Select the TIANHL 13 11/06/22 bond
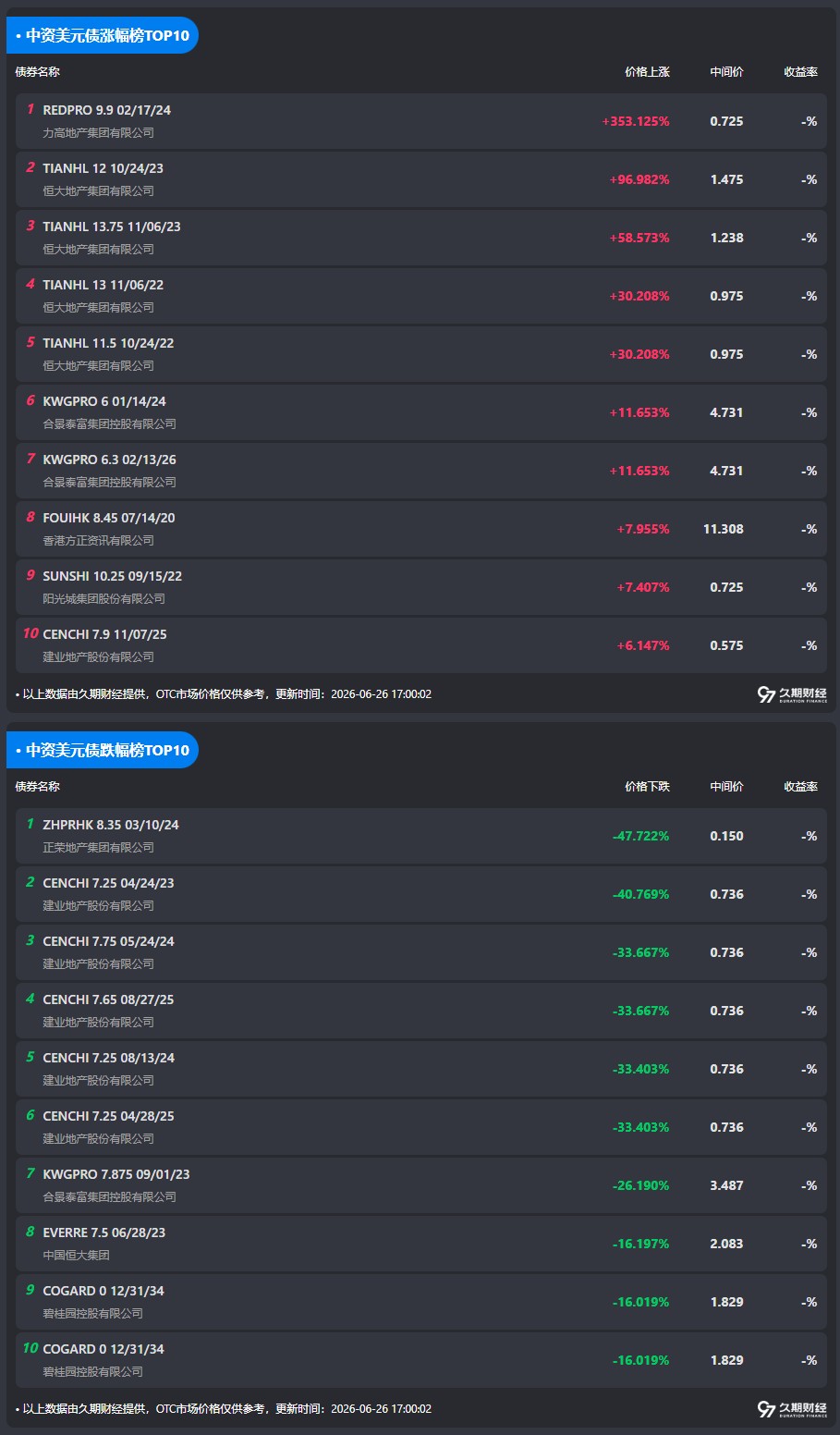The image size is (840, 1435). [421, 296]
